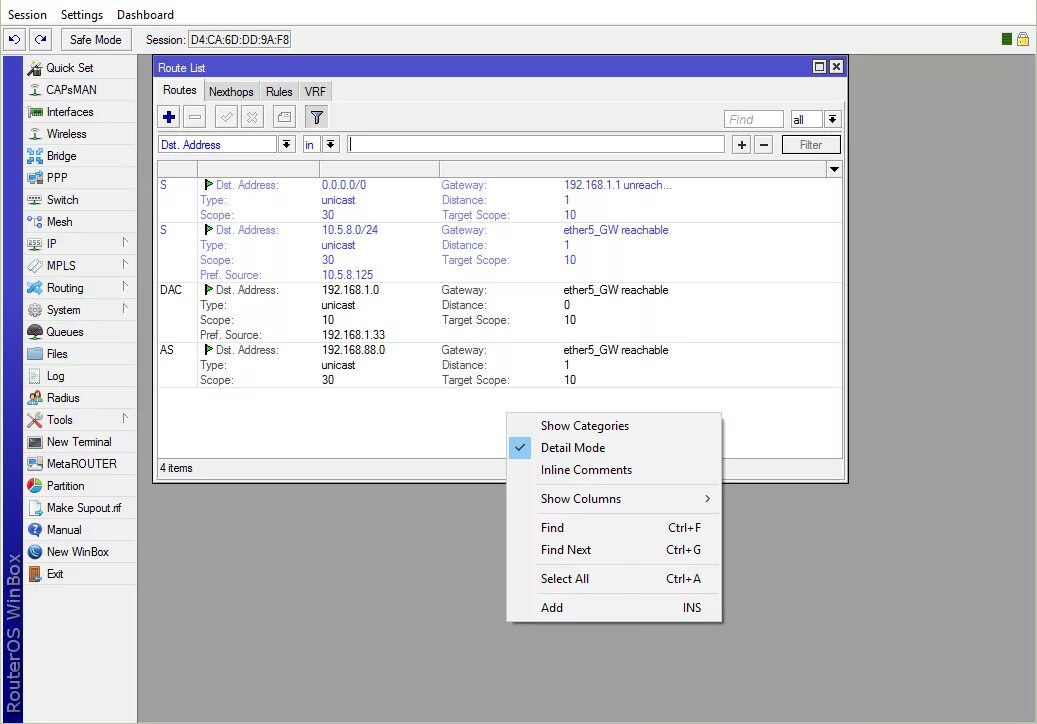The height and width of the screenshot is (724, 1037).
Task: Open Files section
Action: point(57,354)
